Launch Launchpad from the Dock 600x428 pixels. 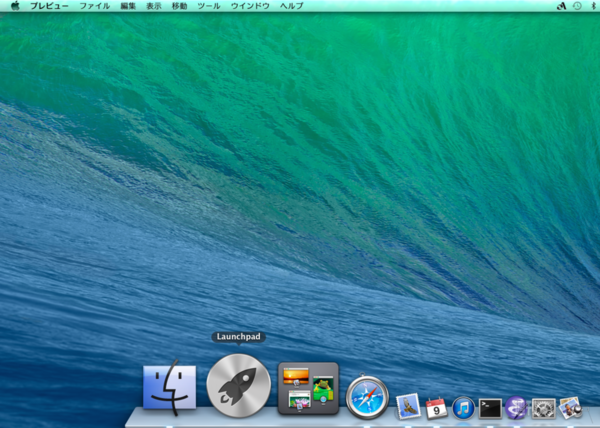click(x=238, y=385)
